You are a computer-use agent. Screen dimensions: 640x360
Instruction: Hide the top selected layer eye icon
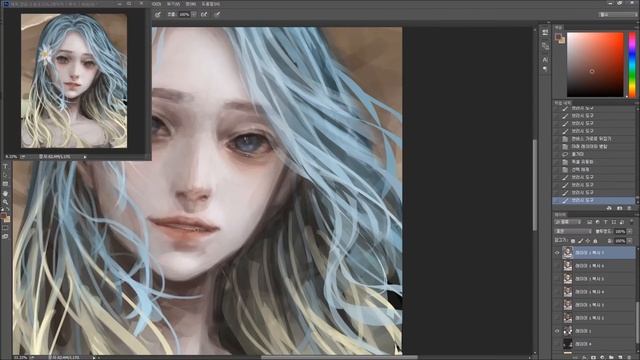557,253
